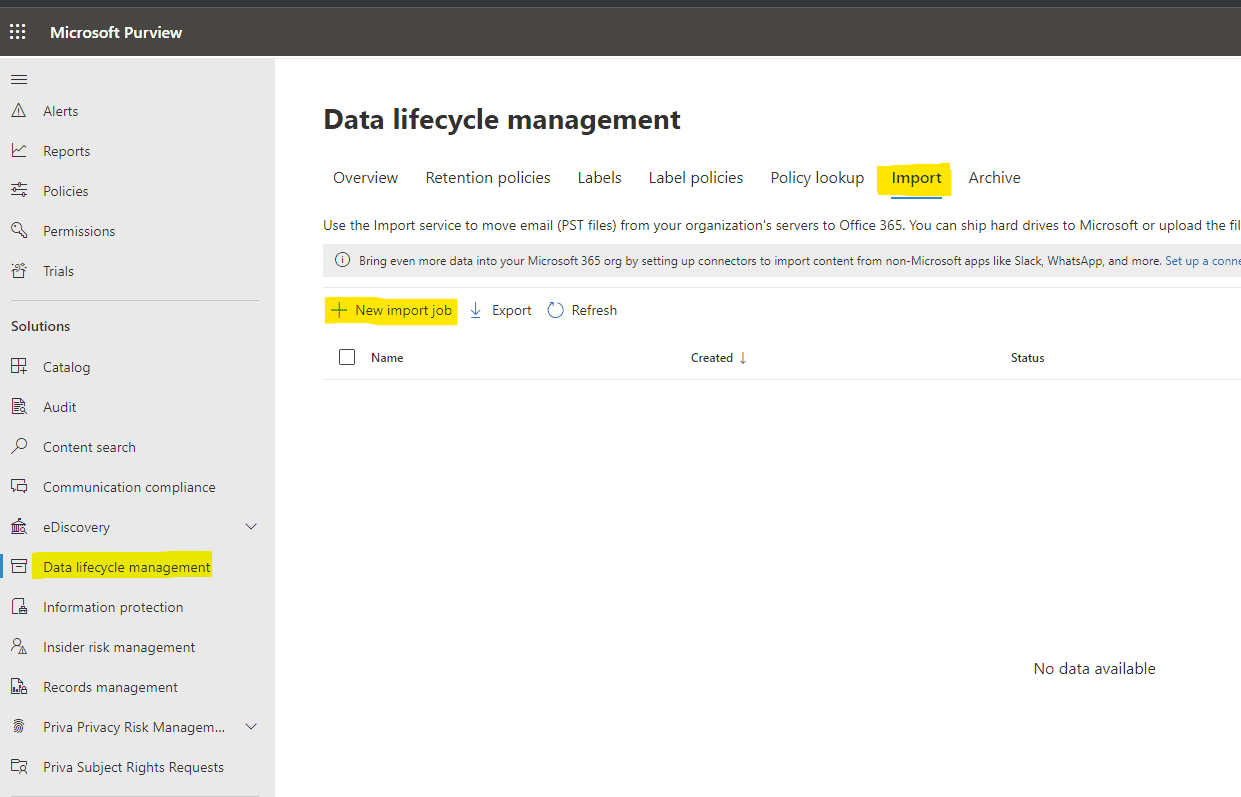Select Data lifecycle management in sidebar

point(127,567)
